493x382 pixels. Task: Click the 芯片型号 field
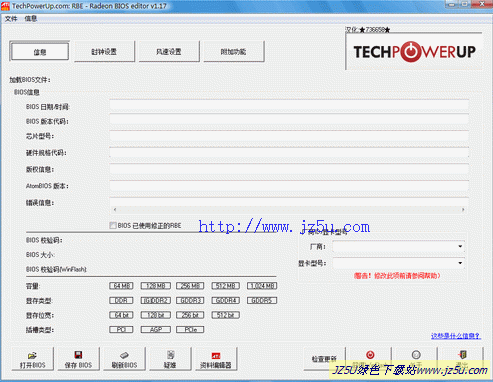click(x=289, y=136)
